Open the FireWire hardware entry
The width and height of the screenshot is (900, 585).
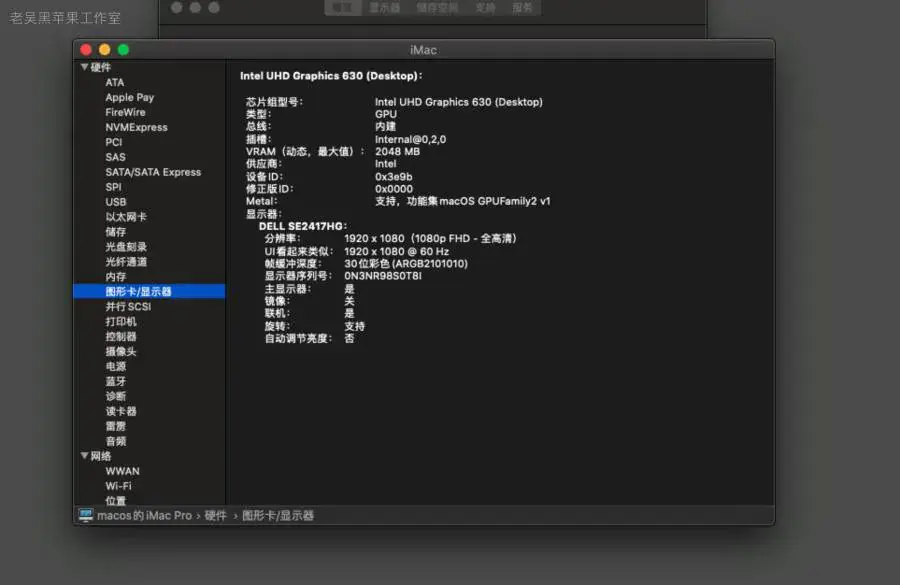(x=125, y=113)
